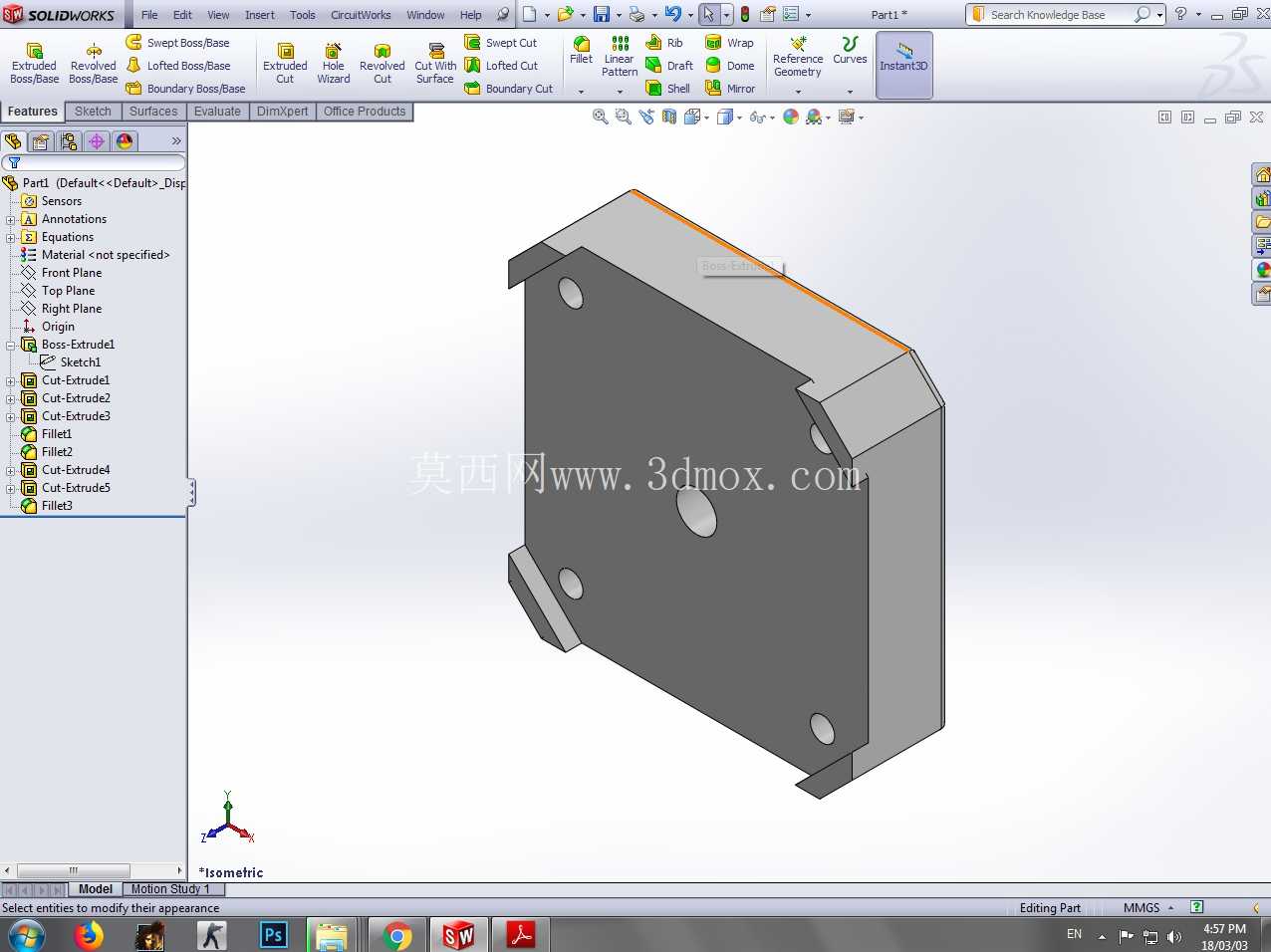Select the Revolved Cut tool
The width and height of the screenshot is (1271, 952).
pyautogui.click(x=382, y=64)
